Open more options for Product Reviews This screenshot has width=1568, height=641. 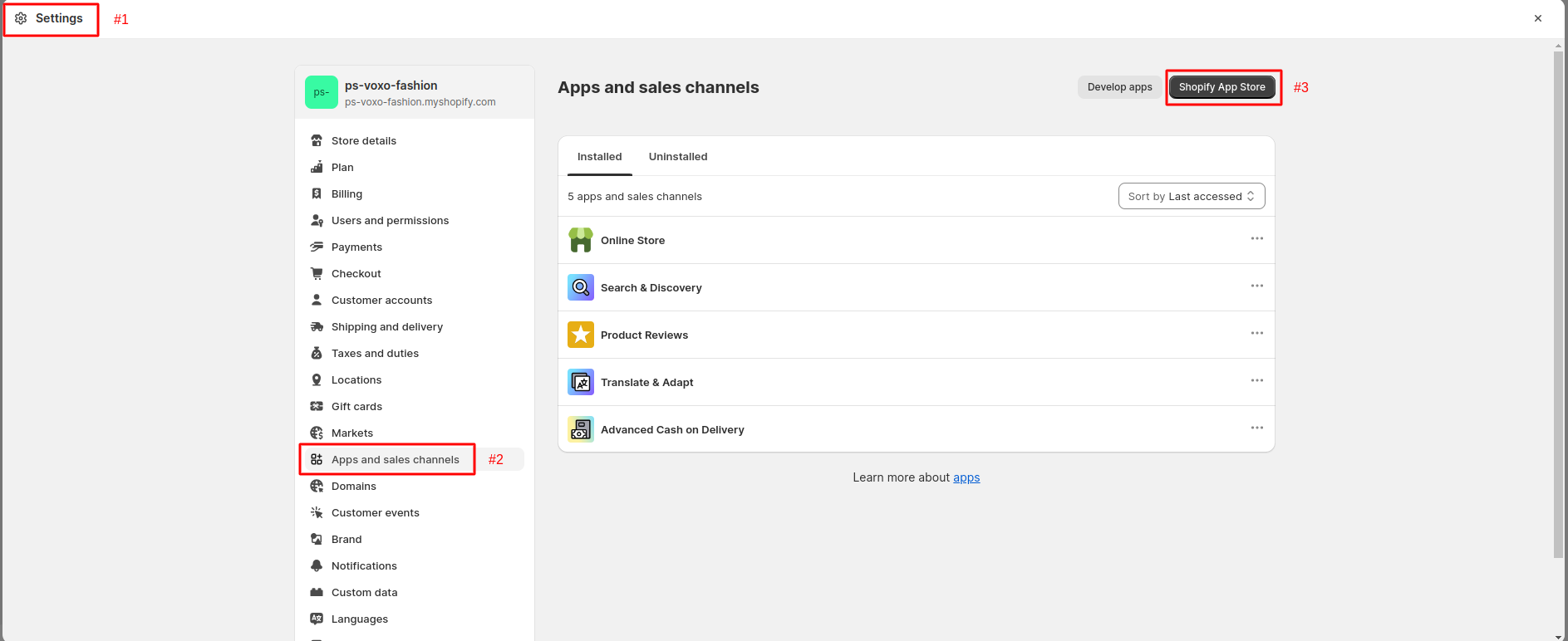click(x=1257, y=333)
